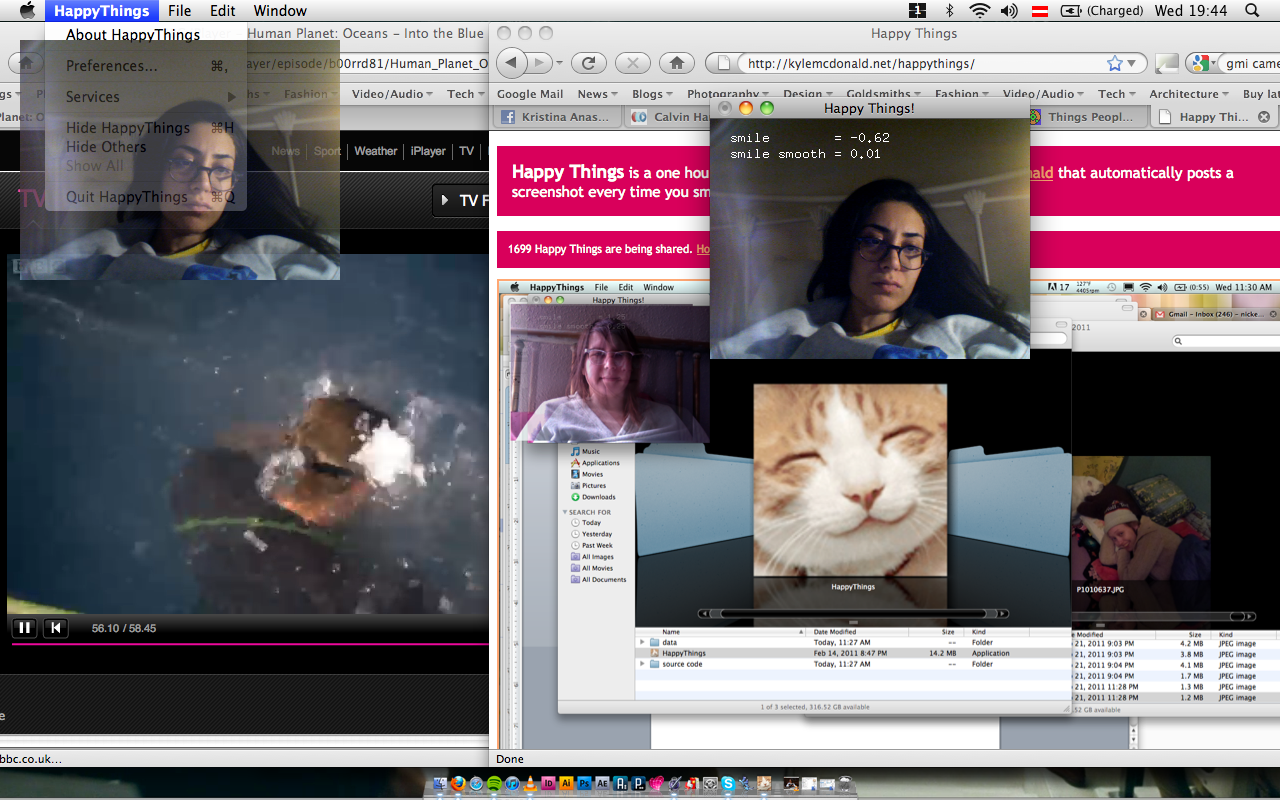This screenshot has width=1280, height=800.
Task: Go back using the browser back arrow
Action: pos(512,63)
